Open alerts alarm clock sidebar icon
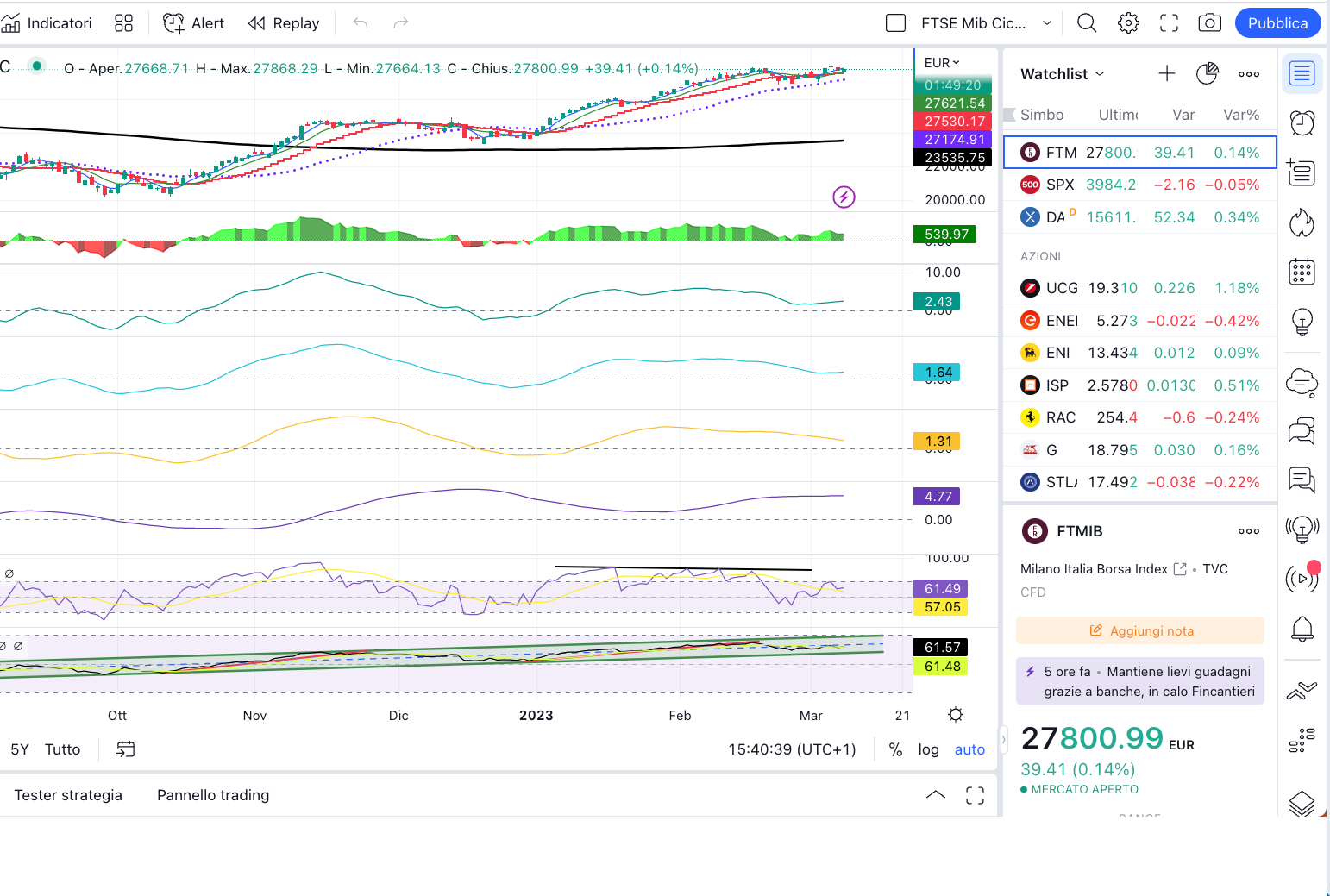The height and width of the screenshot is (896, 1330). tap(1302, 123)
